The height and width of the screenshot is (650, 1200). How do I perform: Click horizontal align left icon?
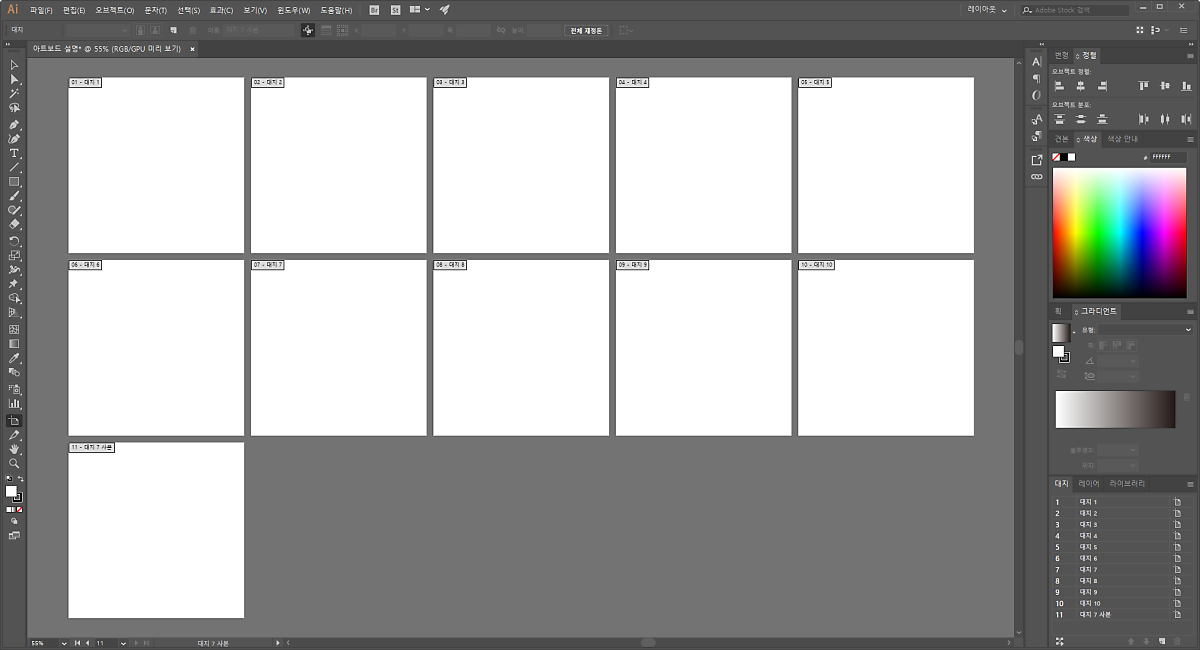pos(1059,87)
